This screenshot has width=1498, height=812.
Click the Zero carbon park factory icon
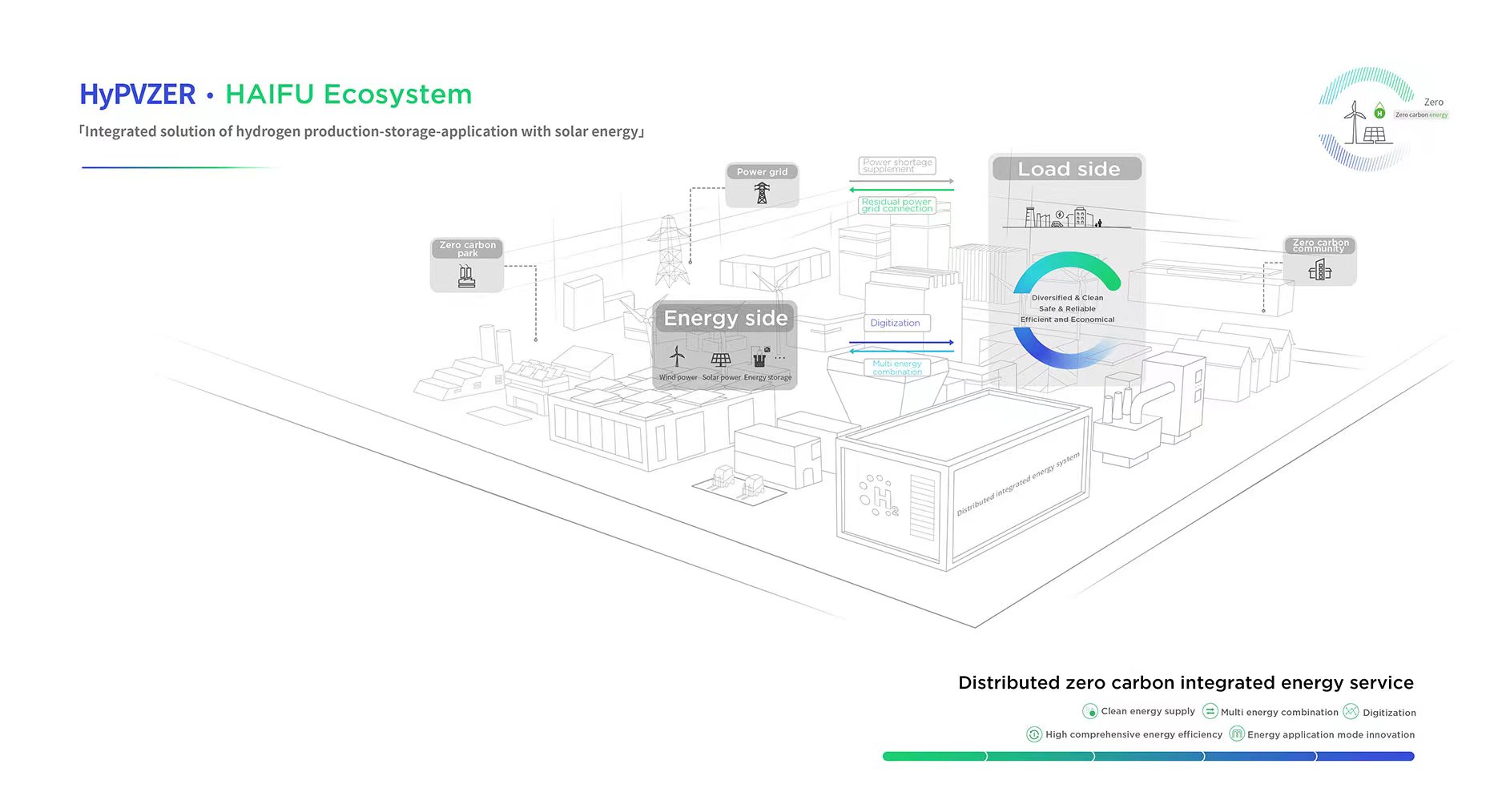tap(466, 276)
